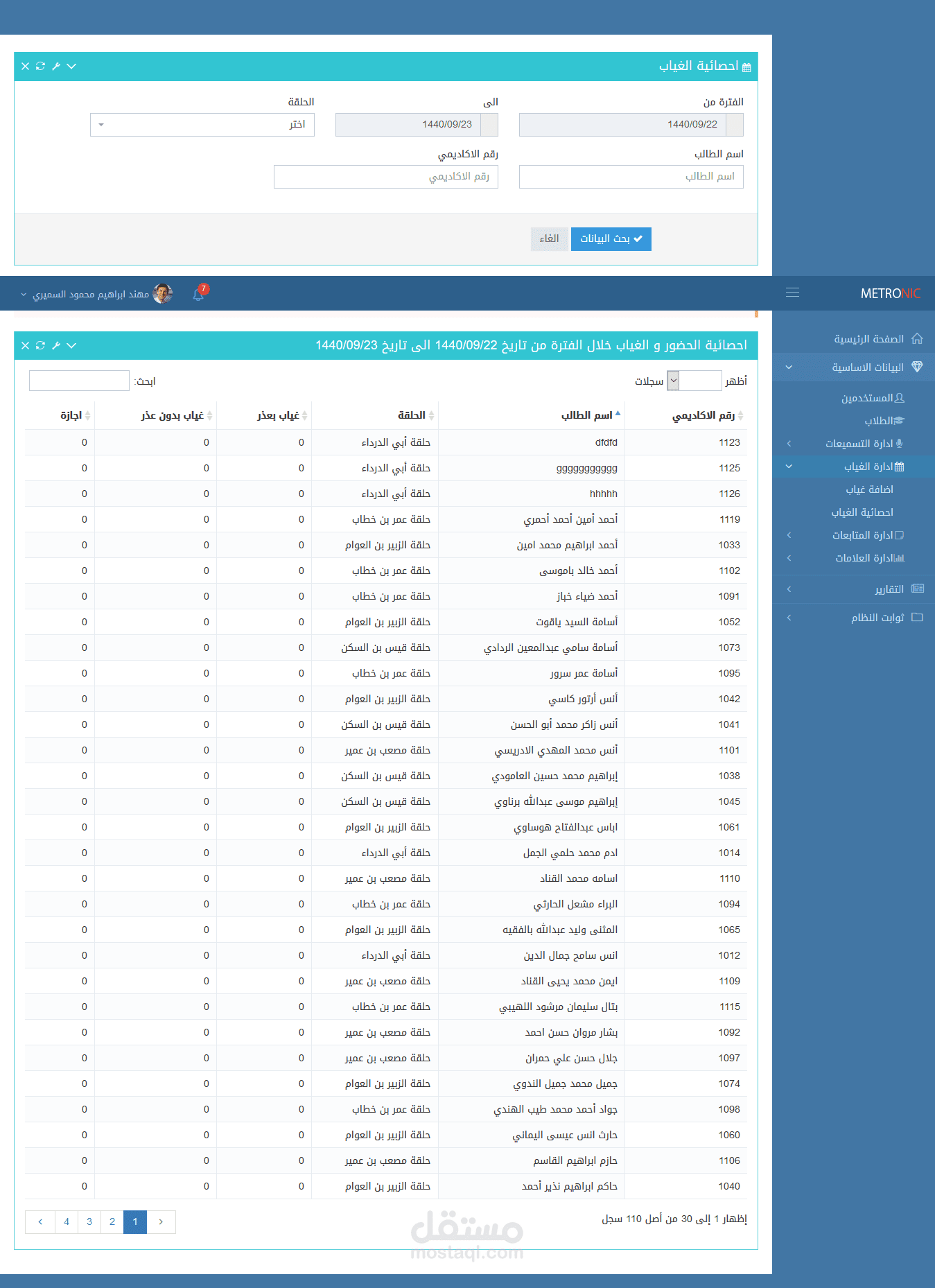Viewport: 935px width, 1288px height.
Task: Close the احصائية الحضور و الغياب results panel
Action: 25,345
